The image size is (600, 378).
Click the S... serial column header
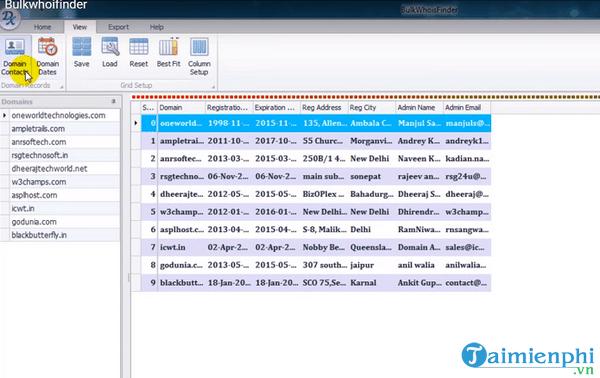149,108
